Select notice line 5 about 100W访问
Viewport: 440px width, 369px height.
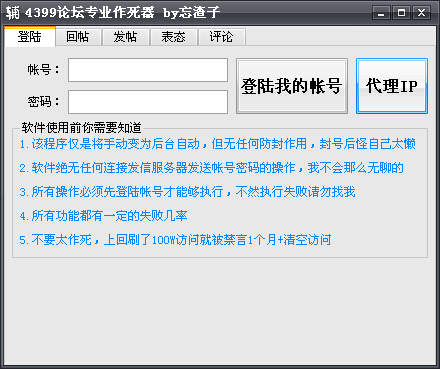(x=175, y=240)
